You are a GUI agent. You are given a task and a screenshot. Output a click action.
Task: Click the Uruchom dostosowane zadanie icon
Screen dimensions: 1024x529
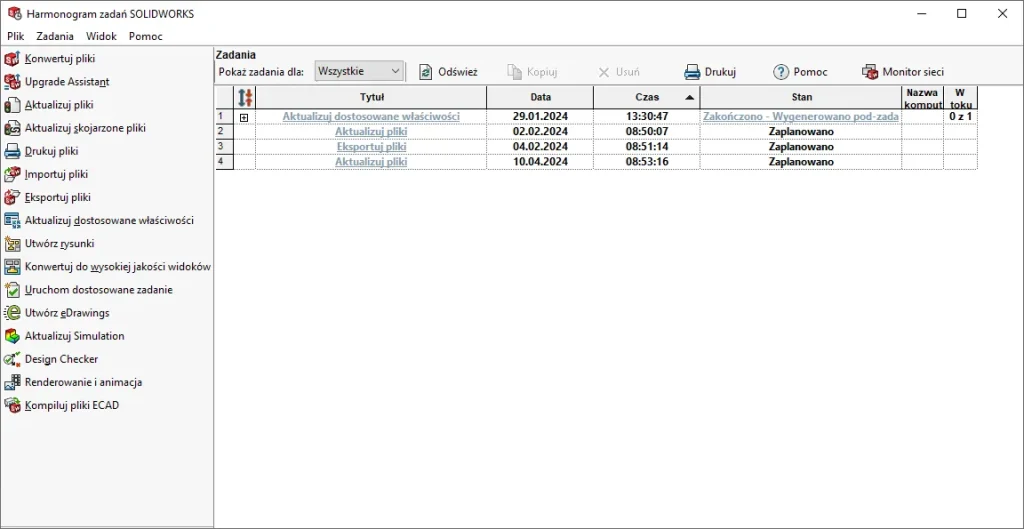click(11, 289)
